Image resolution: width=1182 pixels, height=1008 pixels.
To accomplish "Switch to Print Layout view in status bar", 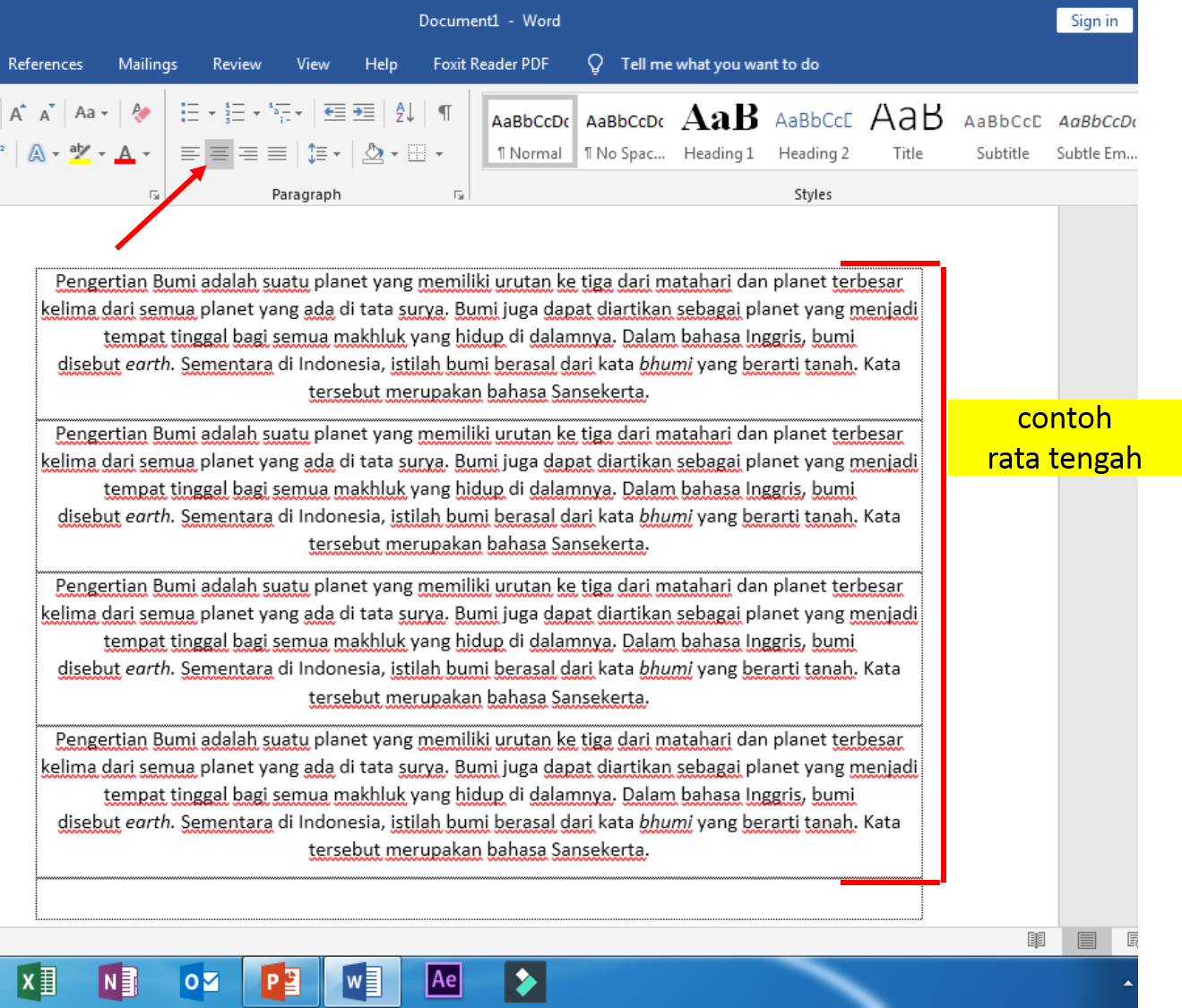I will click(1086, 940).
